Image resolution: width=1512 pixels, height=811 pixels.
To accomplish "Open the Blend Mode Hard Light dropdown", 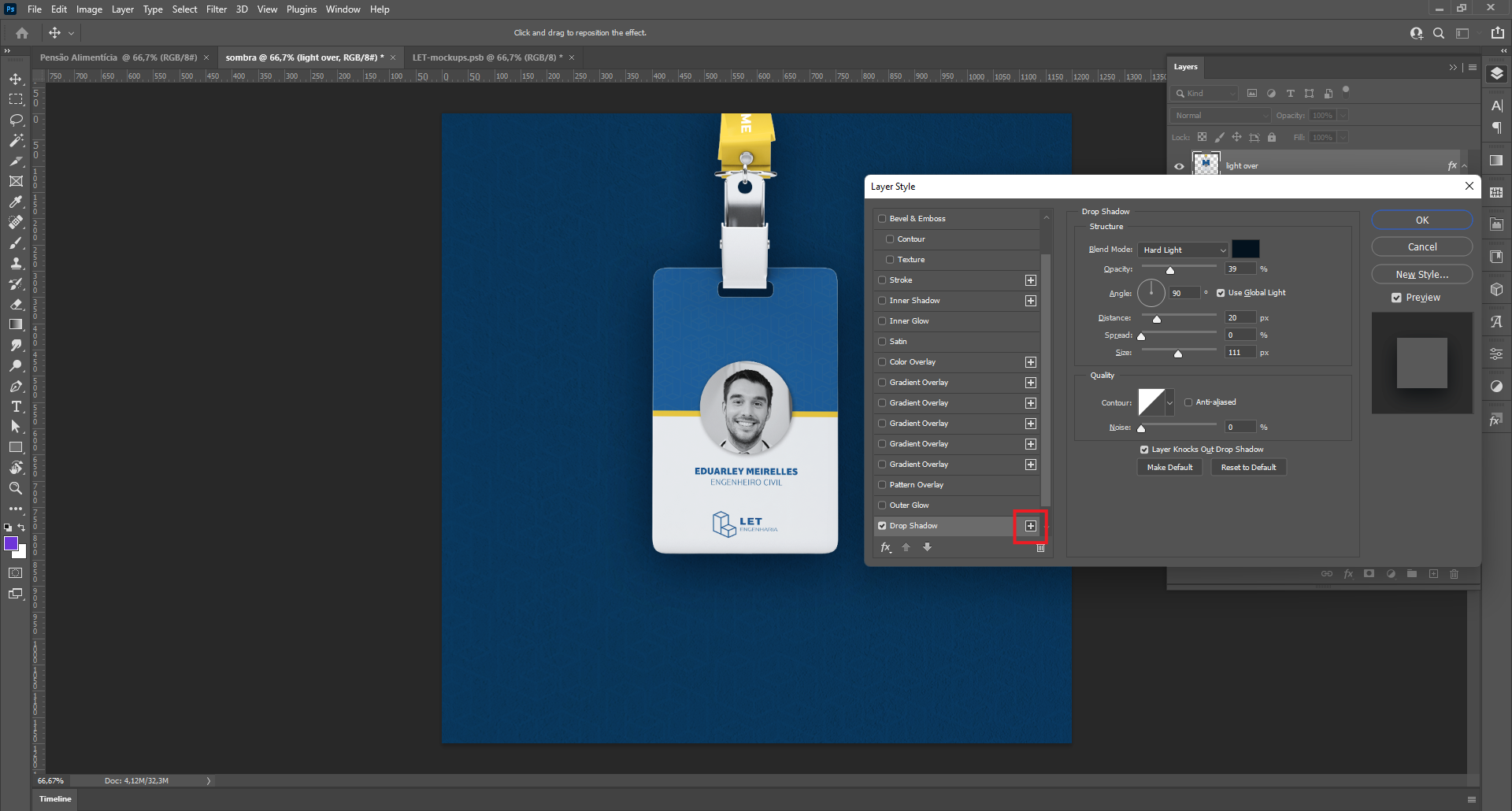I will point(1183,250).
